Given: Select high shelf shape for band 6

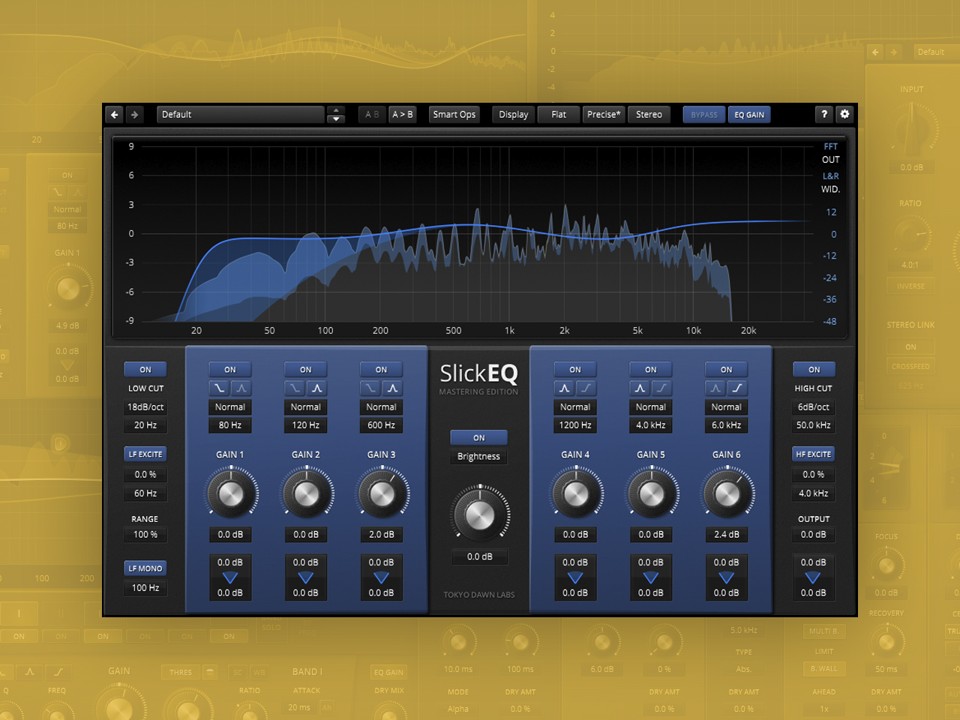Looking at the screenshot, I should click(737, 388).
